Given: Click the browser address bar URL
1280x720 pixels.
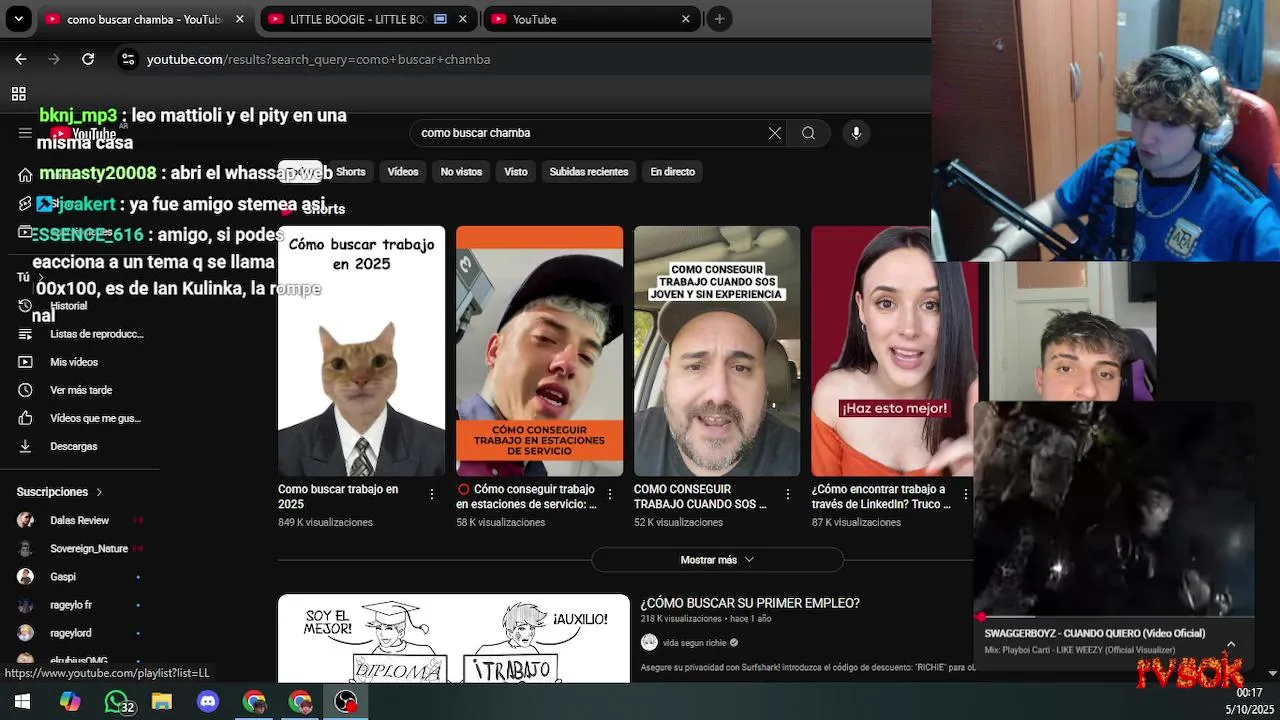Looking at the screenshot, I should click(x=318, y=59).
